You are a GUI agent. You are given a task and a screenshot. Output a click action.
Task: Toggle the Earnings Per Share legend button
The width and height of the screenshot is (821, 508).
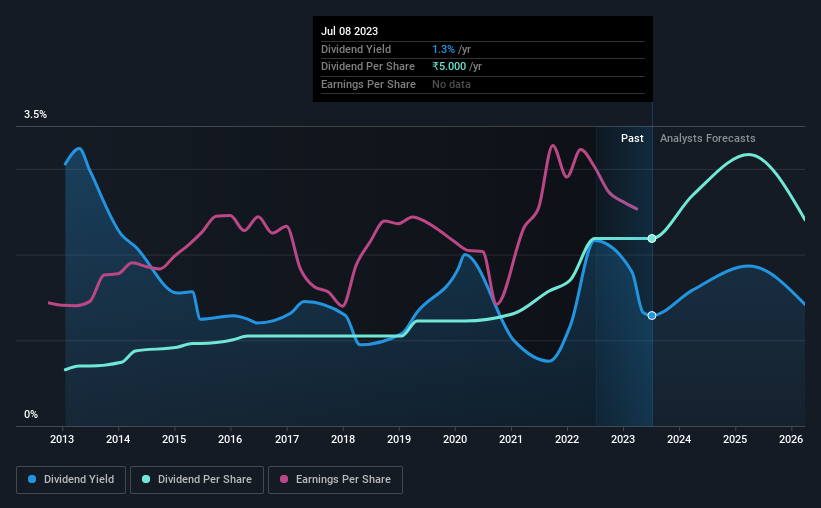[336, 480]
